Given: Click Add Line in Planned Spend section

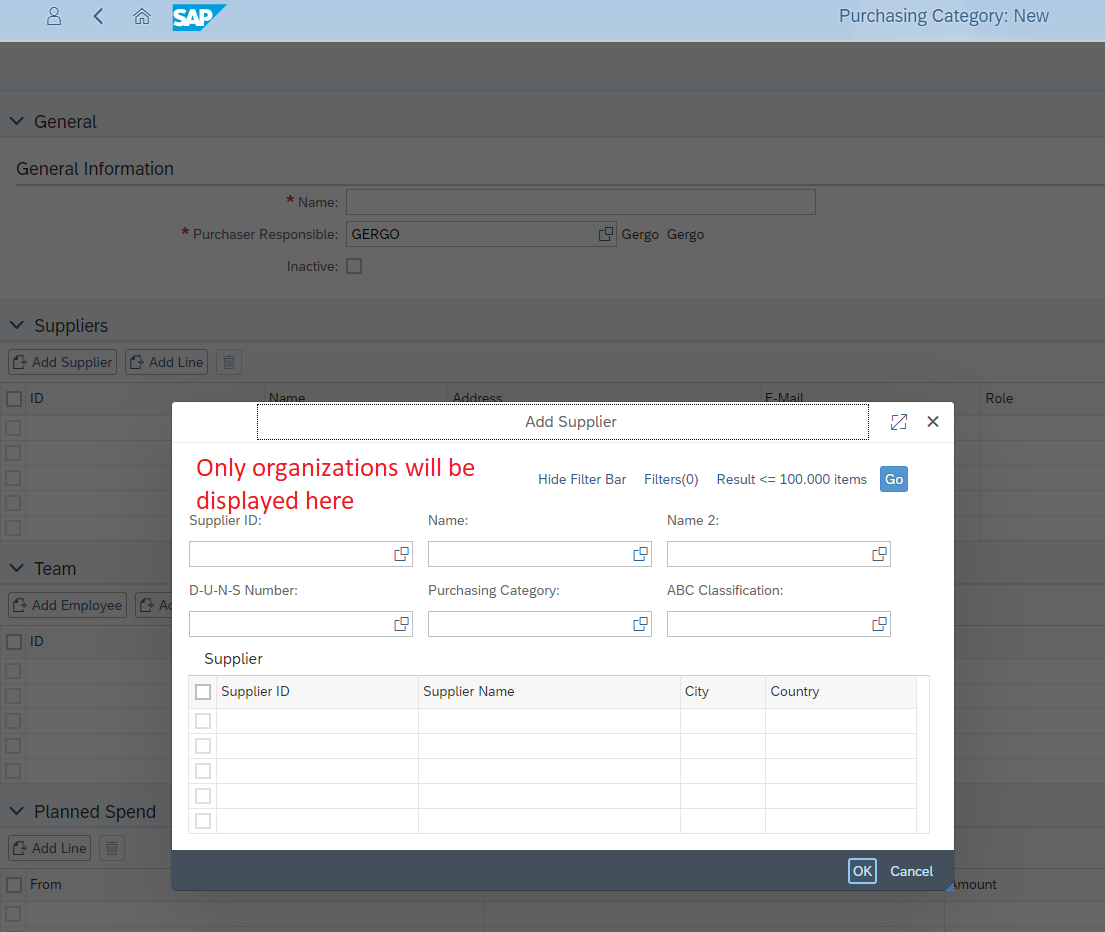Looking at the screenshot, I should (50, 848).
